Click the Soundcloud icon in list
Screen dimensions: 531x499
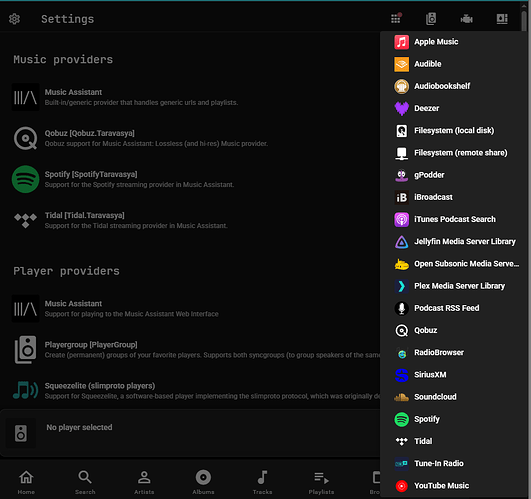[402, 397]
